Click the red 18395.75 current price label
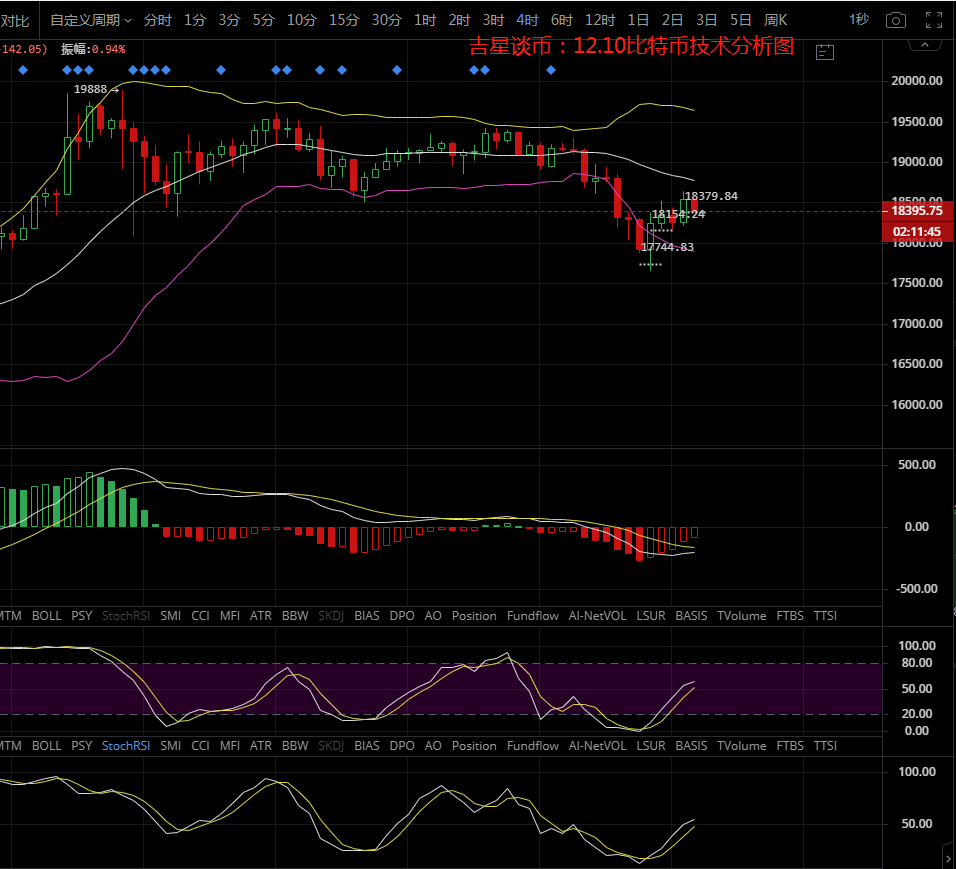 pos(916,211)
